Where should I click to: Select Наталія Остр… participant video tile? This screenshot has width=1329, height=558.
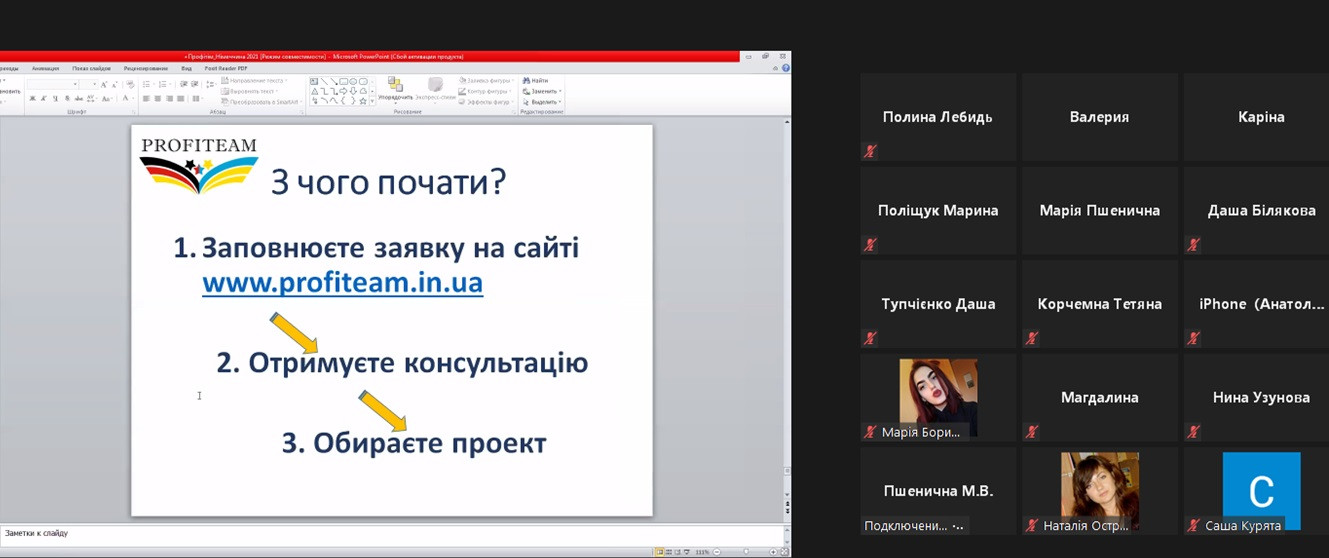coord(1100,491)
